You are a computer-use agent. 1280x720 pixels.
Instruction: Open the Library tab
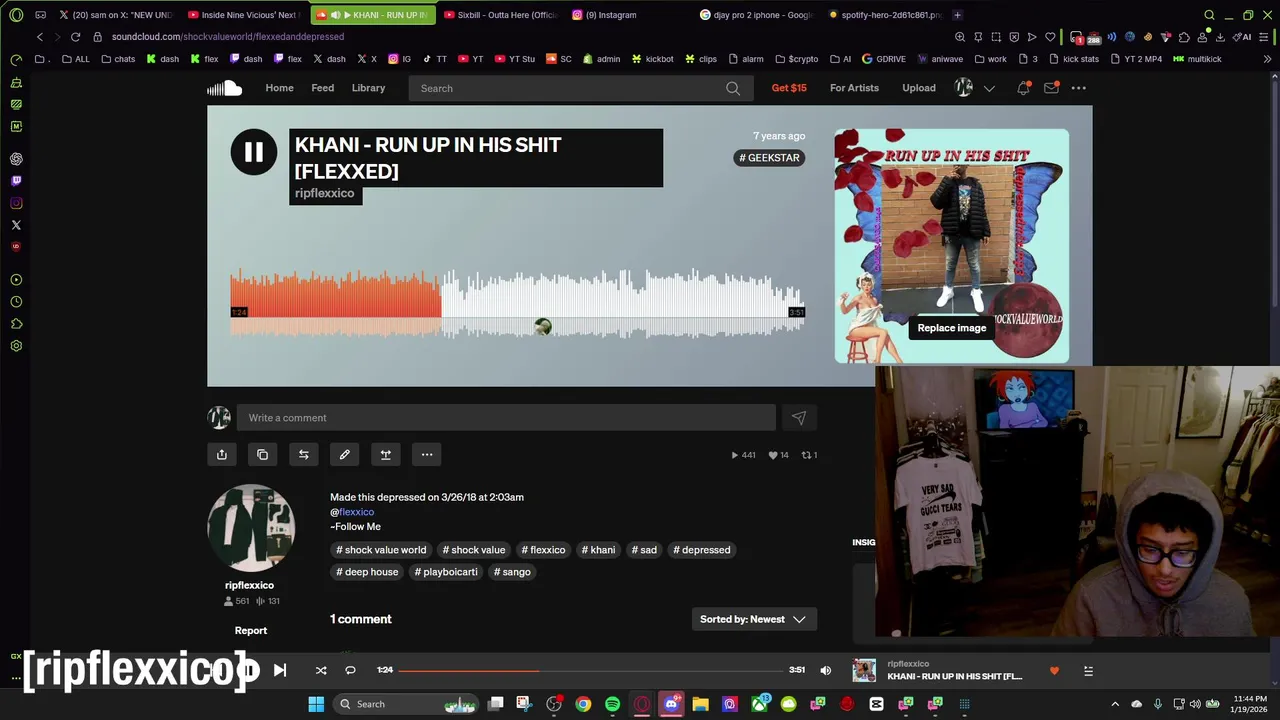(368, 88)
